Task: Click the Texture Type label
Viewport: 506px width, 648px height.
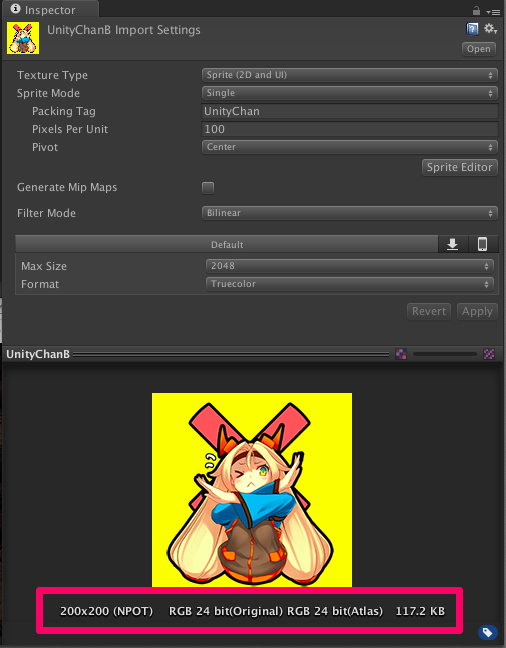Action: 53,75
